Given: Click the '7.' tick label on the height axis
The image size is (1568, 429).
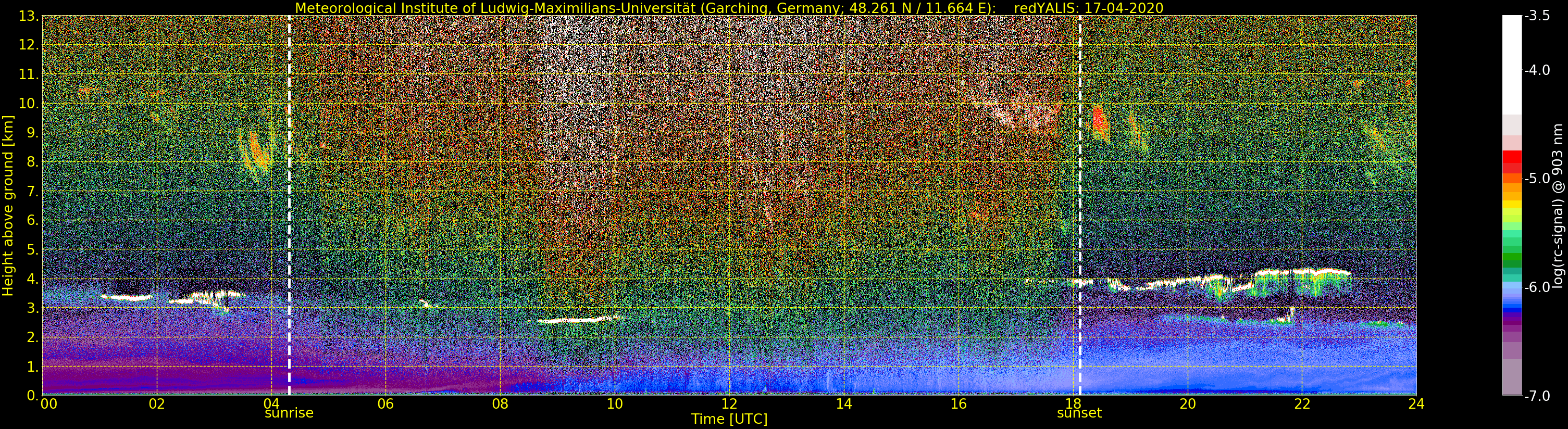Looking at the screenshot, I should [32, 191].
